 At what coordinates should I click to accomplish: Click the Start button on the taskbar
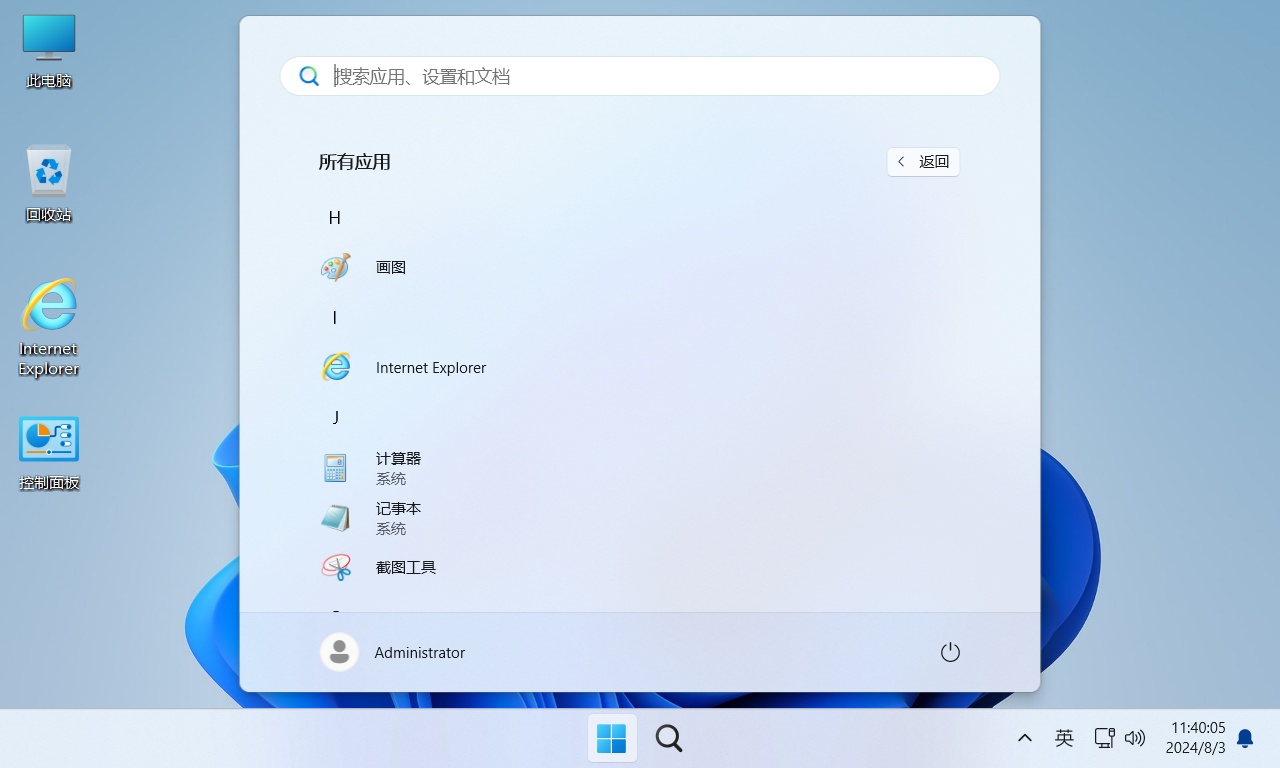[x=611, y=738]
